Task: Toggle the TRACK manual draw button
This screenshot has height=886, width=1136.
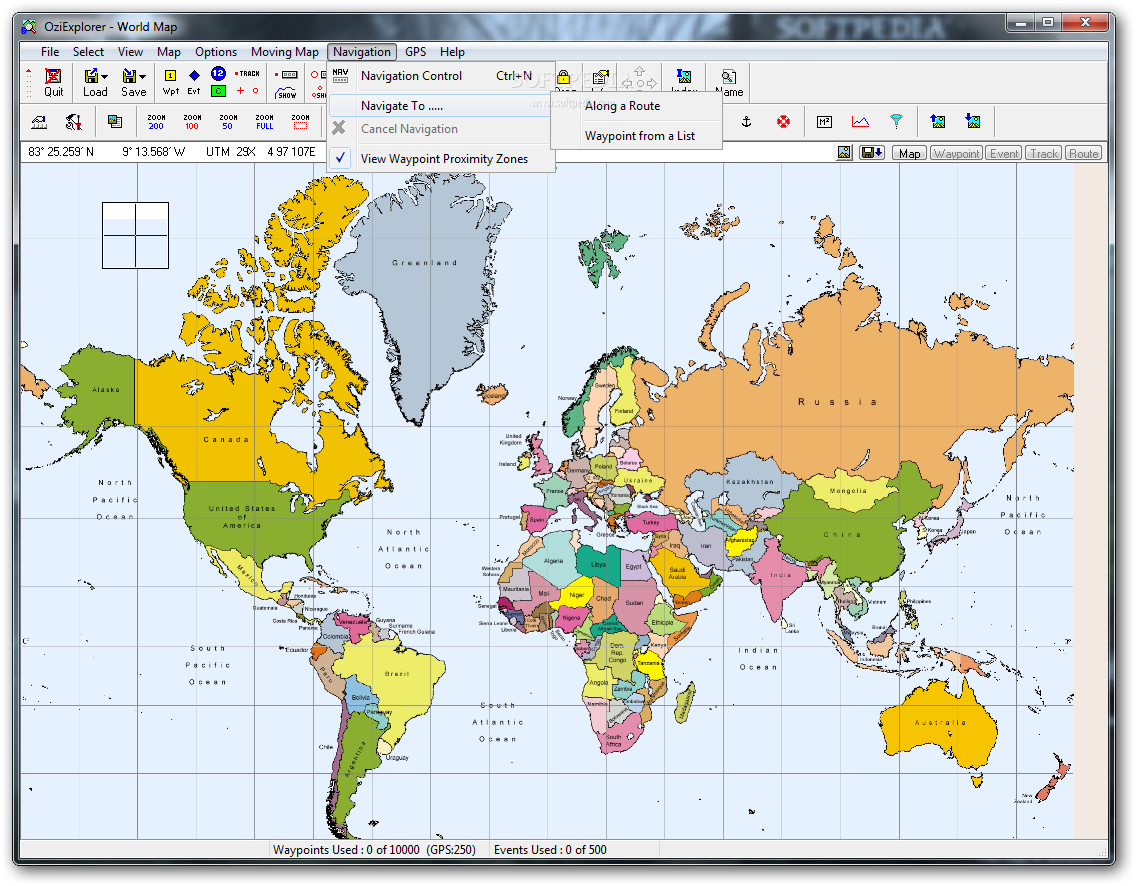Action: (x=247, y=73)
